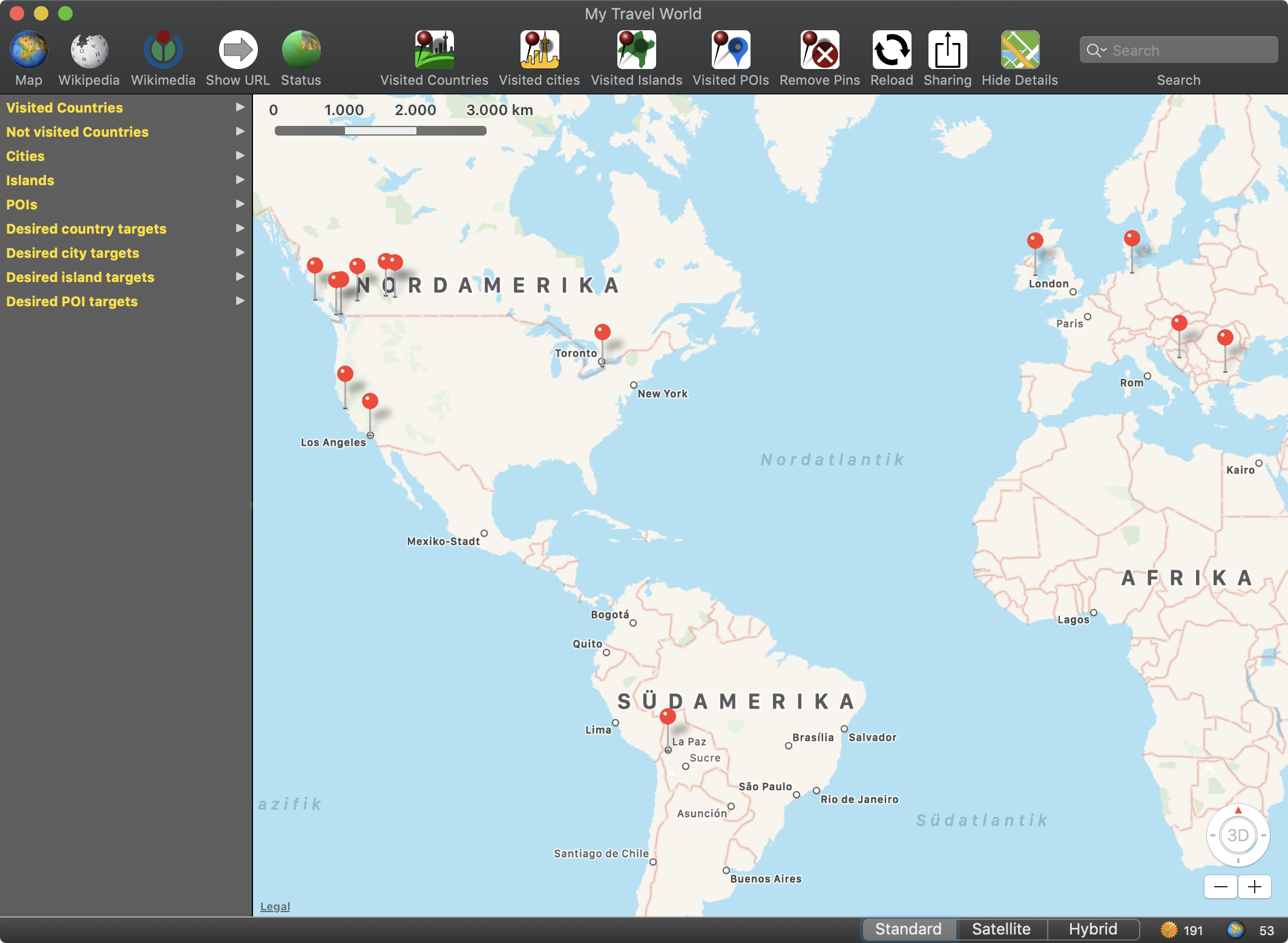
Task: Focus the Search input field
Action: point(1178,50)
